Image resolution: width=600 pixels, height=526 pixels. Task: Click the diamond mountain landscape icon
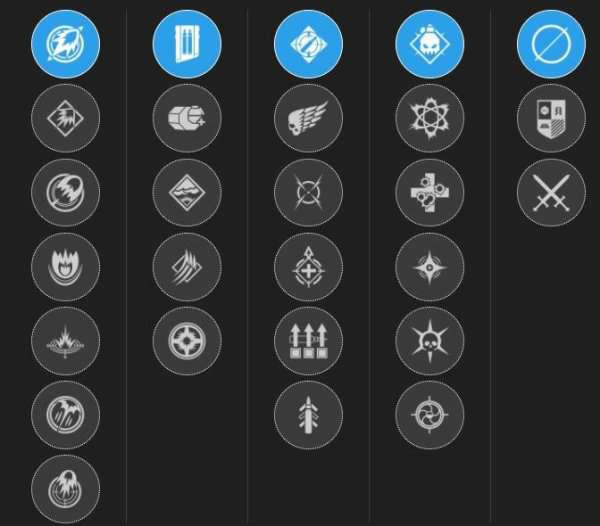(187, 192)
